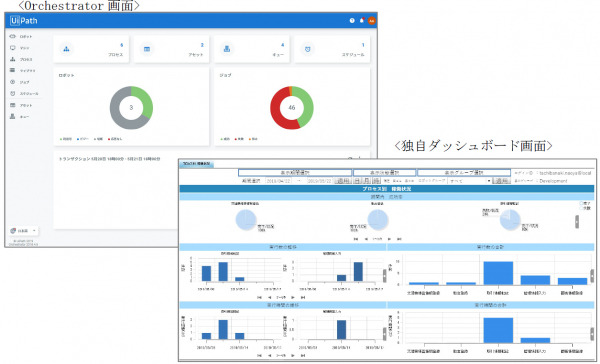Click the start date input field
The width and height of the screenshot is (600, 364).
tap(279, 181)
